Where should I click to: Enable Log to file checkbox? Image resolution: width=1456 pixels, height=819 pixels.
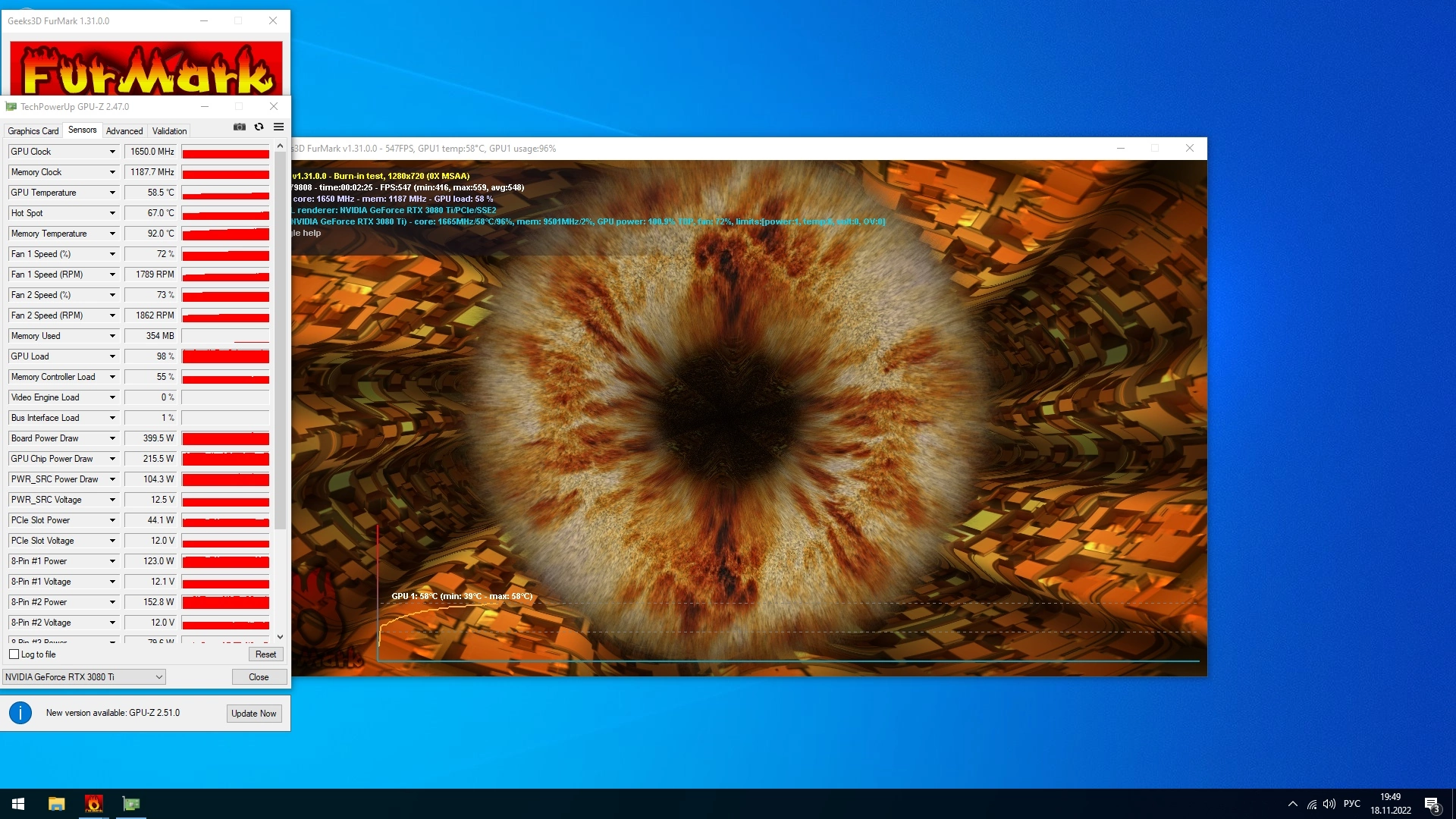[14, 654]
